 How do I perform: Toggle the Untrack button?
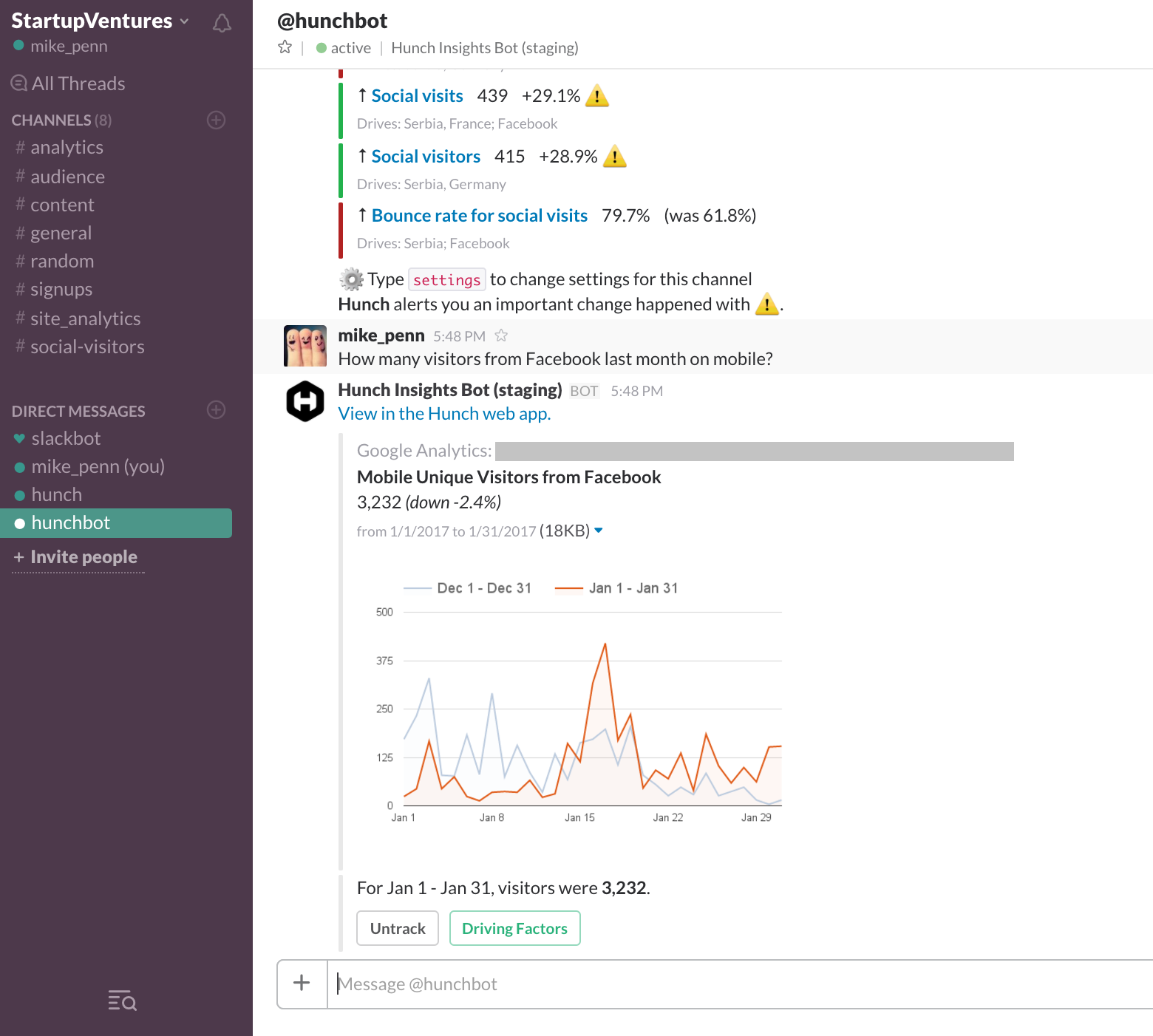click(398, 928)
